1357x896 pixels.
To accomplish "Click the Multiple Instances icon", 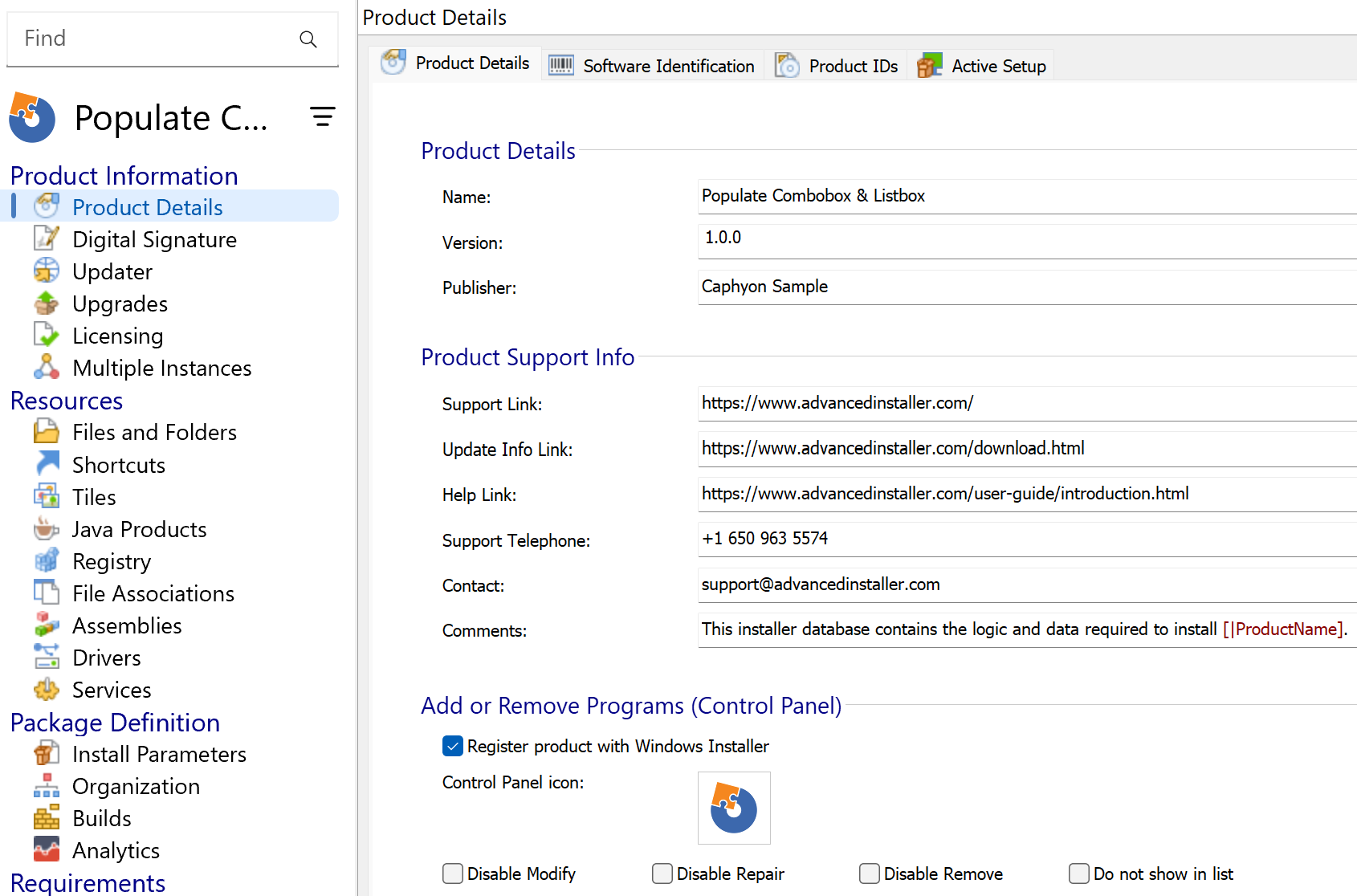I will tap(47, 367).
